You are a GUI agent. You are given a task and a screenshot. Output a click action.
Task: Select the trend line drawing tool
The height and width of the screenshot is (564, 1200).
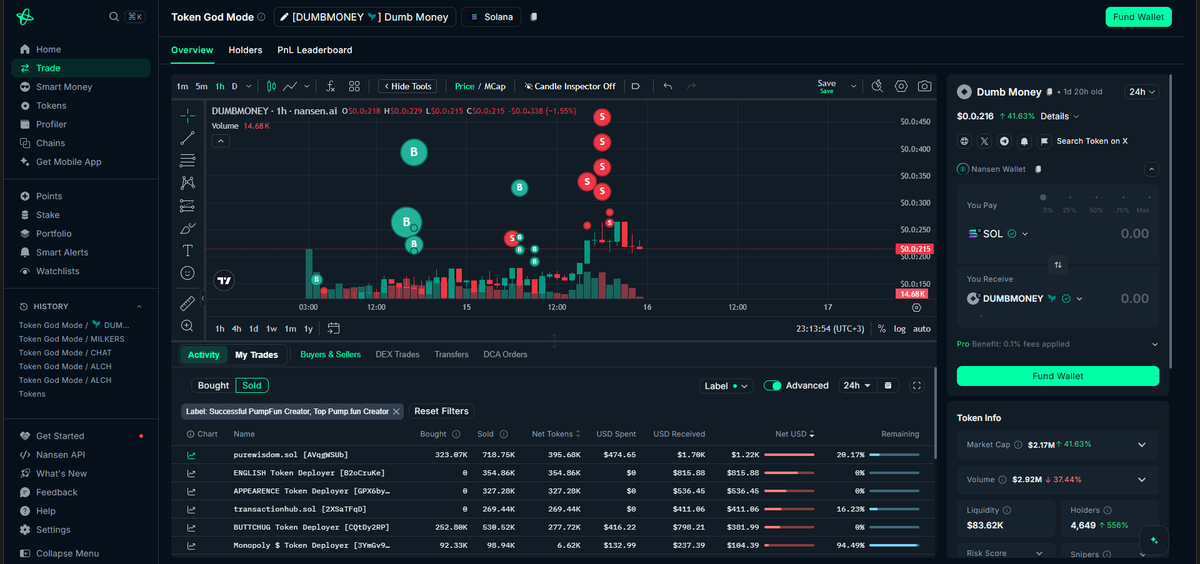(x=187, y=138)
